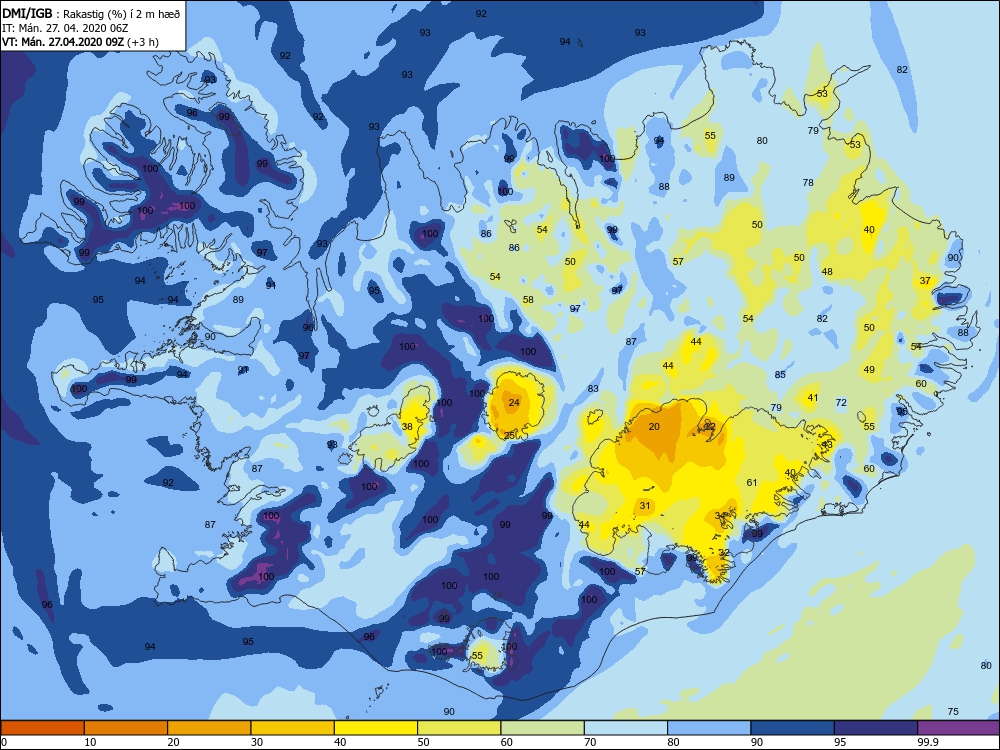Click the map value '78'

tap(808, 182)
